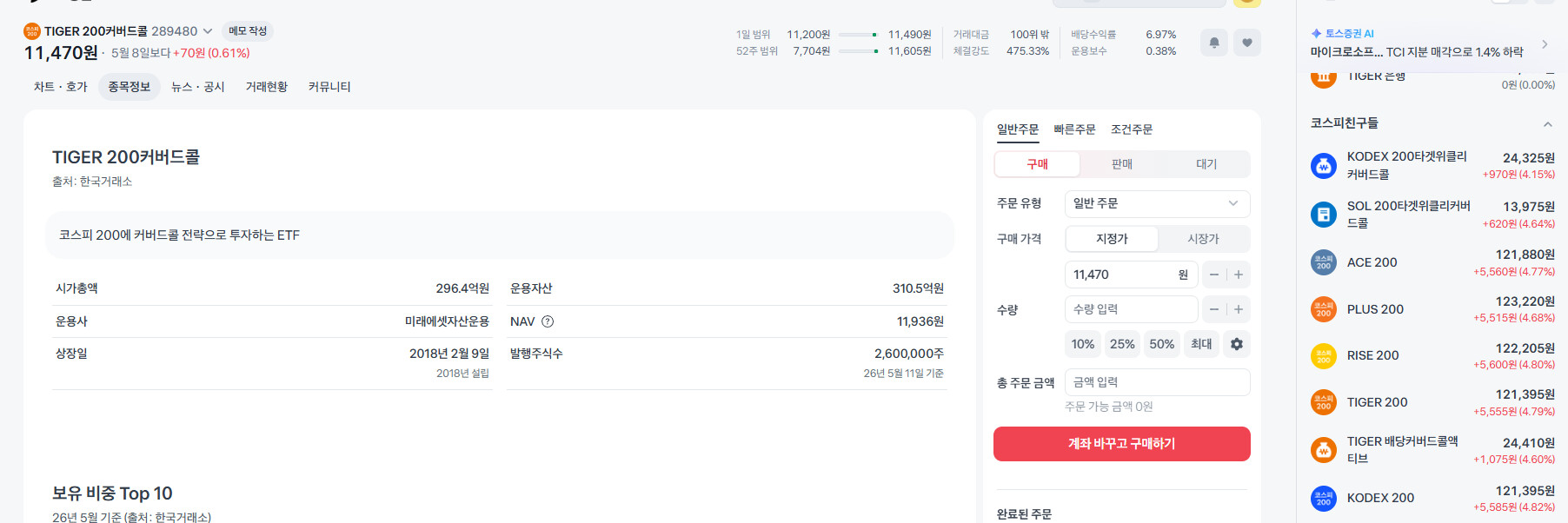Viewport: 1568px width, 523px height.
Task: Switch order side to 대기
Action: (x=1206, y=164)
